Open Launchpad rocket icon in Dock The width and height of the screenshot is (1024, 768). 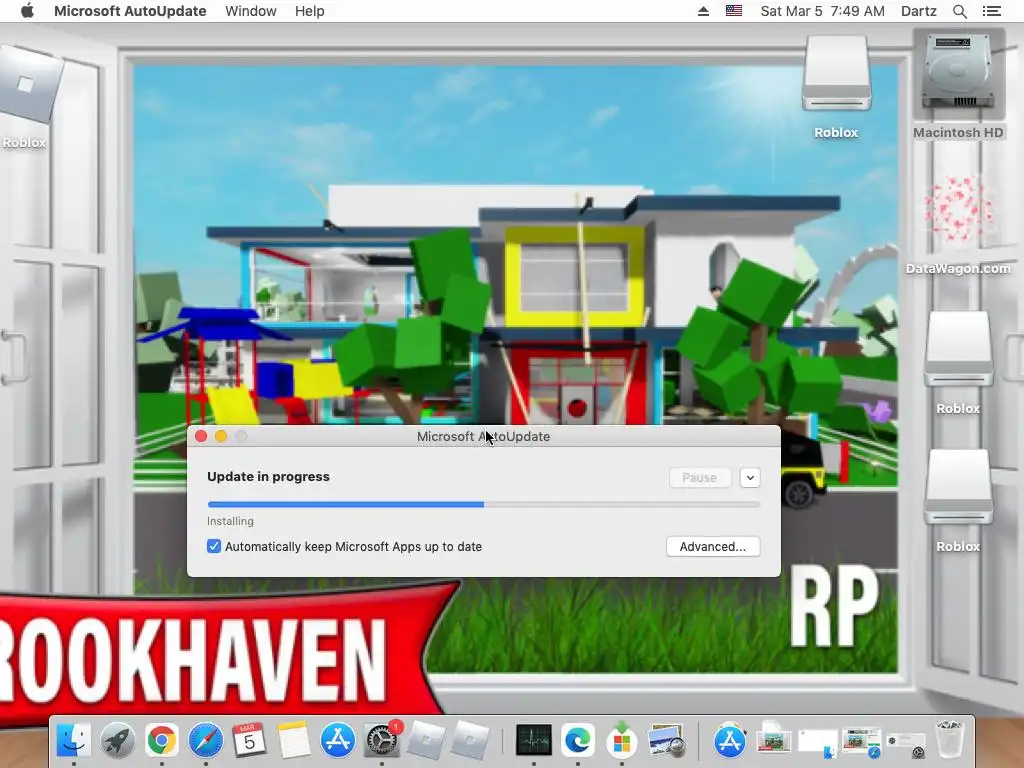(x=118, y=741)
